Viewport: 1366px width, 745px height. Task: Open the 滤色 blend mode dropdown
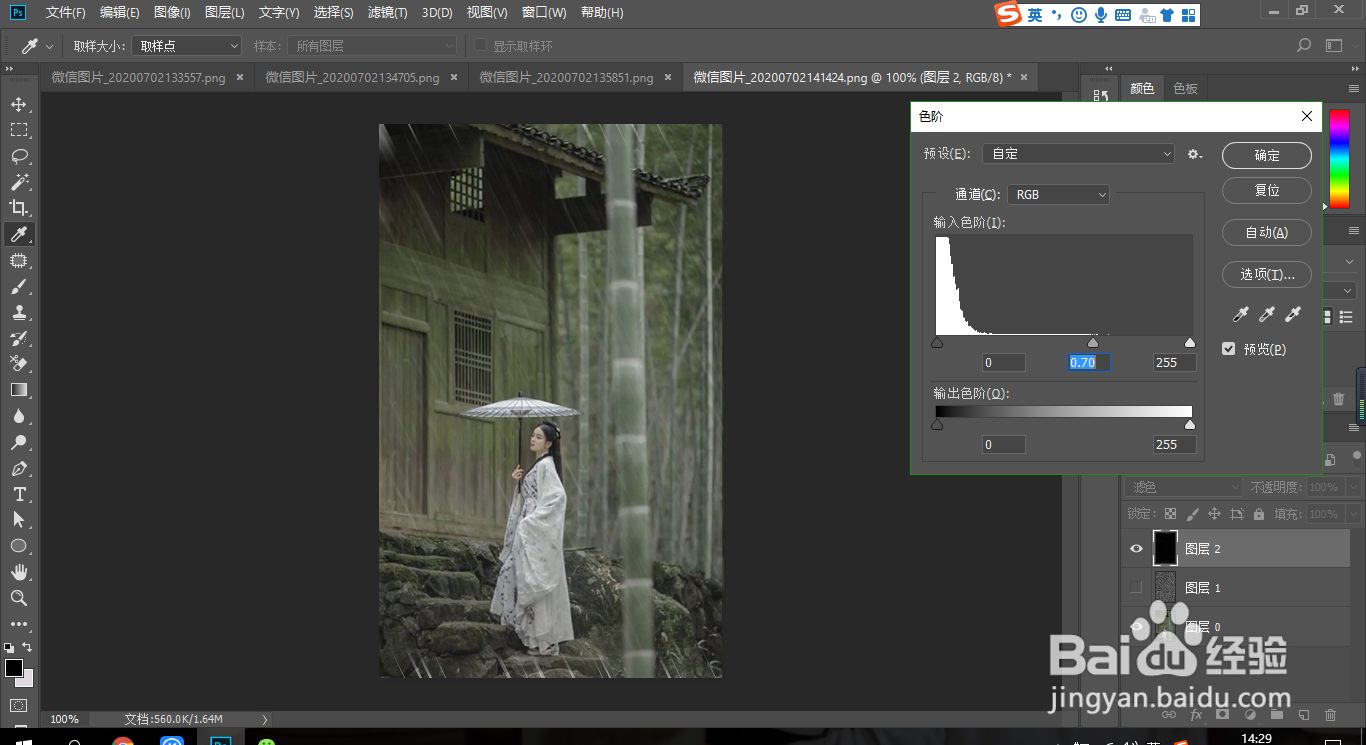tap(1183, 487)
